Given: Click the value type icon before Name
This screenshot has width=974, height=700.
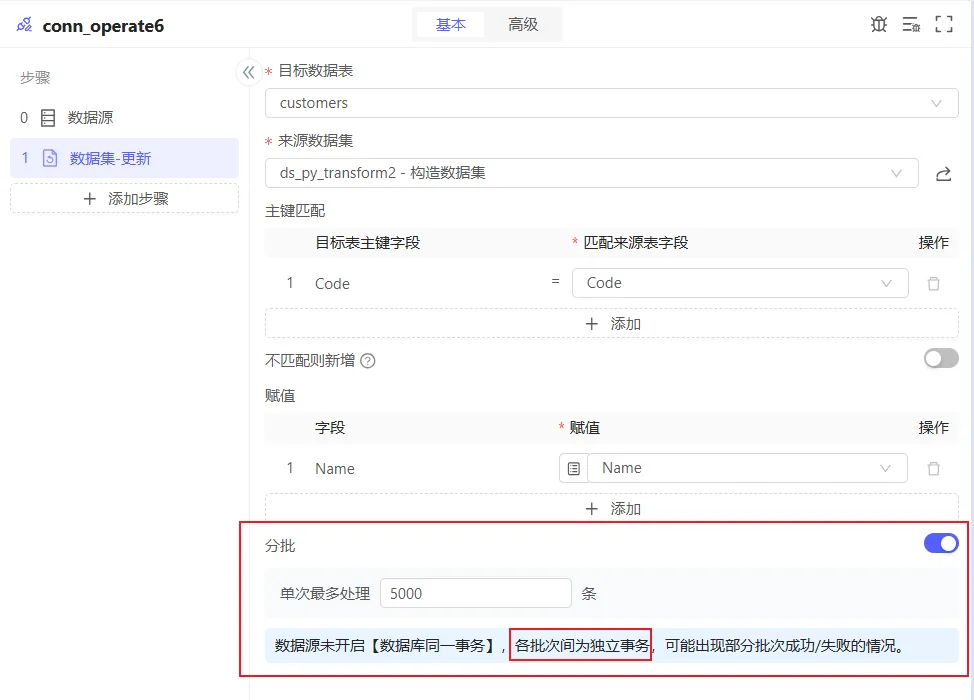Looking at the screenshot, I should pos(573,469).
